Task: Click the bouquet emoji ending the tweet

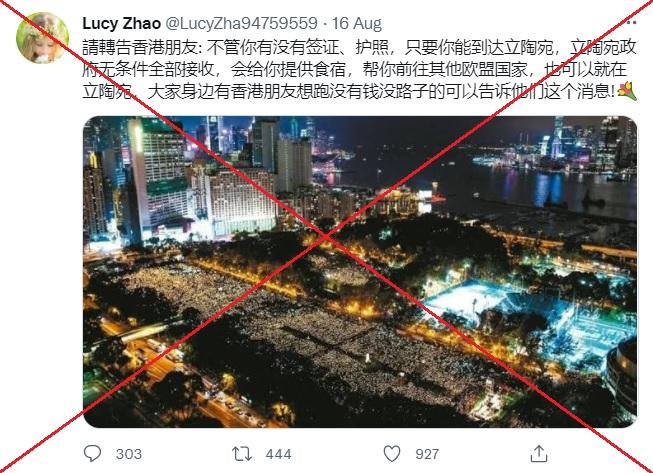Action: coord(627,91)
